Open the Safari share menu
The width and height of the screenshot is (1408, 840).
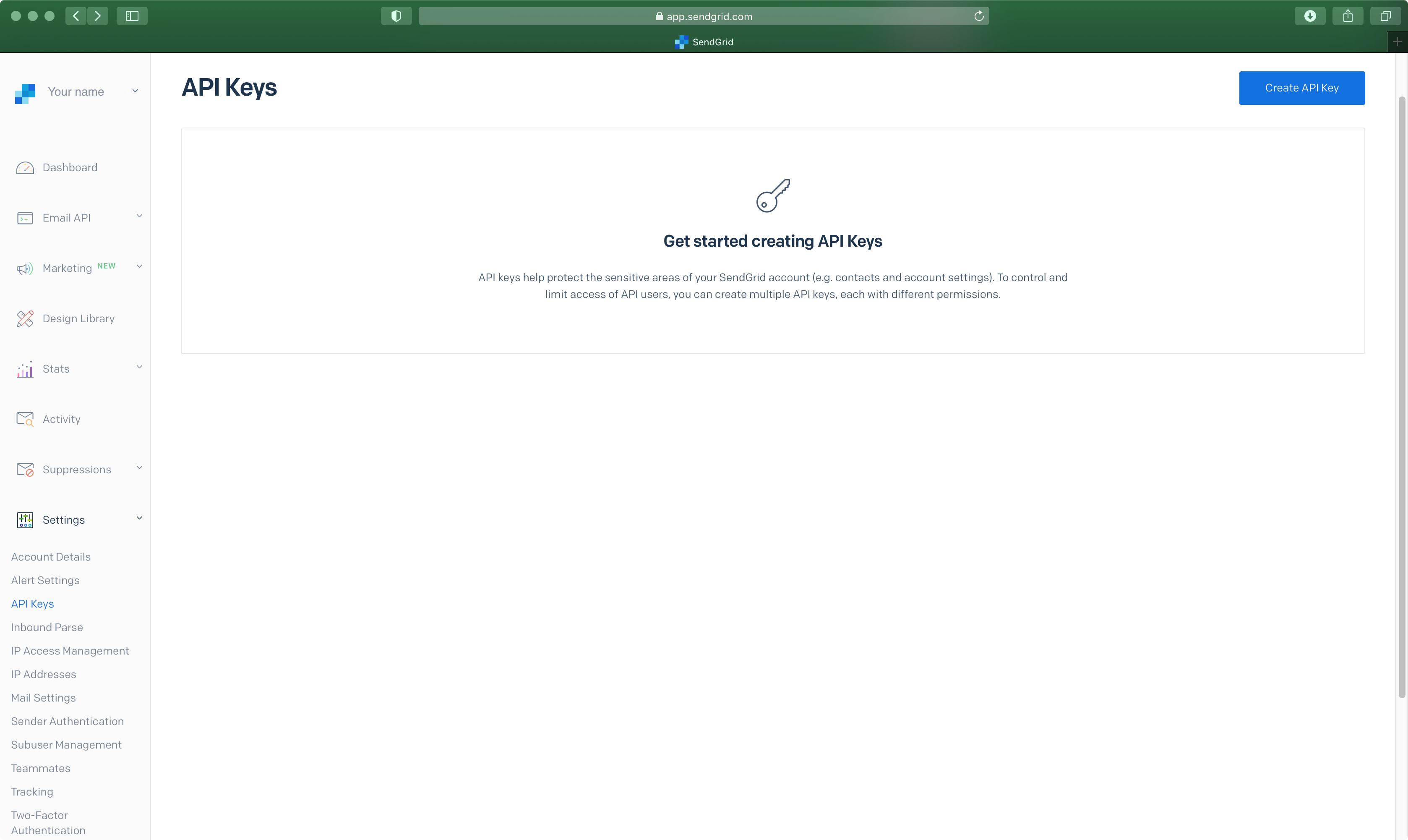coord(1348,16)
